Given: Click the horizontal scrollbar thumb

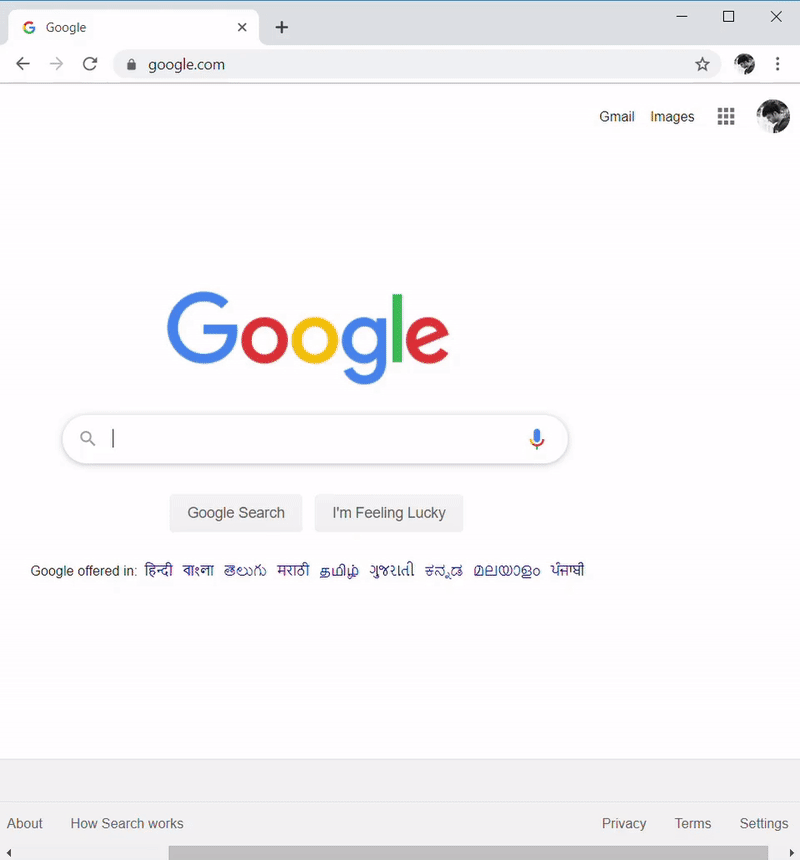Looking at the screenshot, I should 468,853.
